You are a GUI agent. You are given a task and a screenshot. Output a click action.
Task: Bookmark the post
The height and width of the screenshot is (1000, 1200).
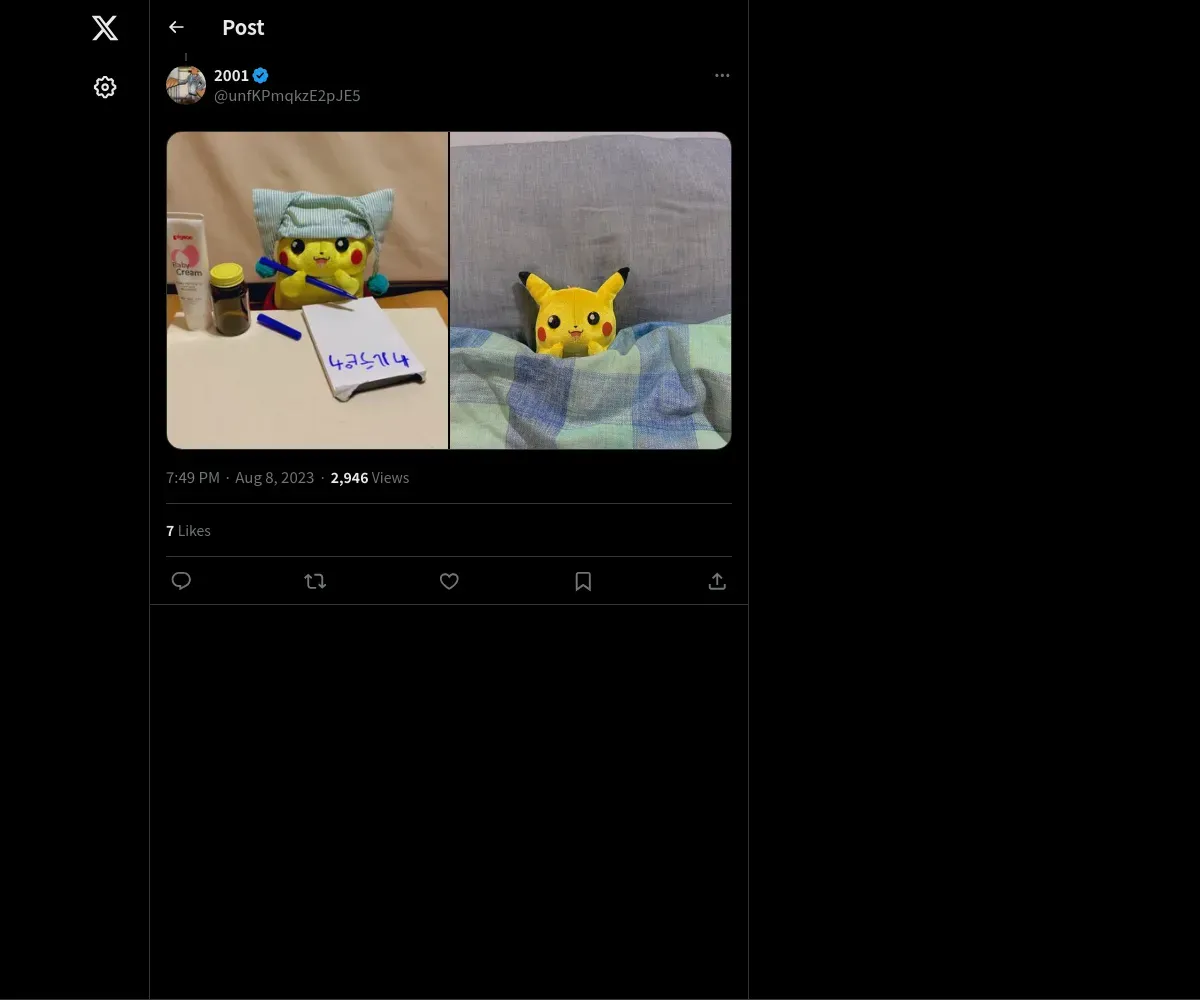coord(583,581)
